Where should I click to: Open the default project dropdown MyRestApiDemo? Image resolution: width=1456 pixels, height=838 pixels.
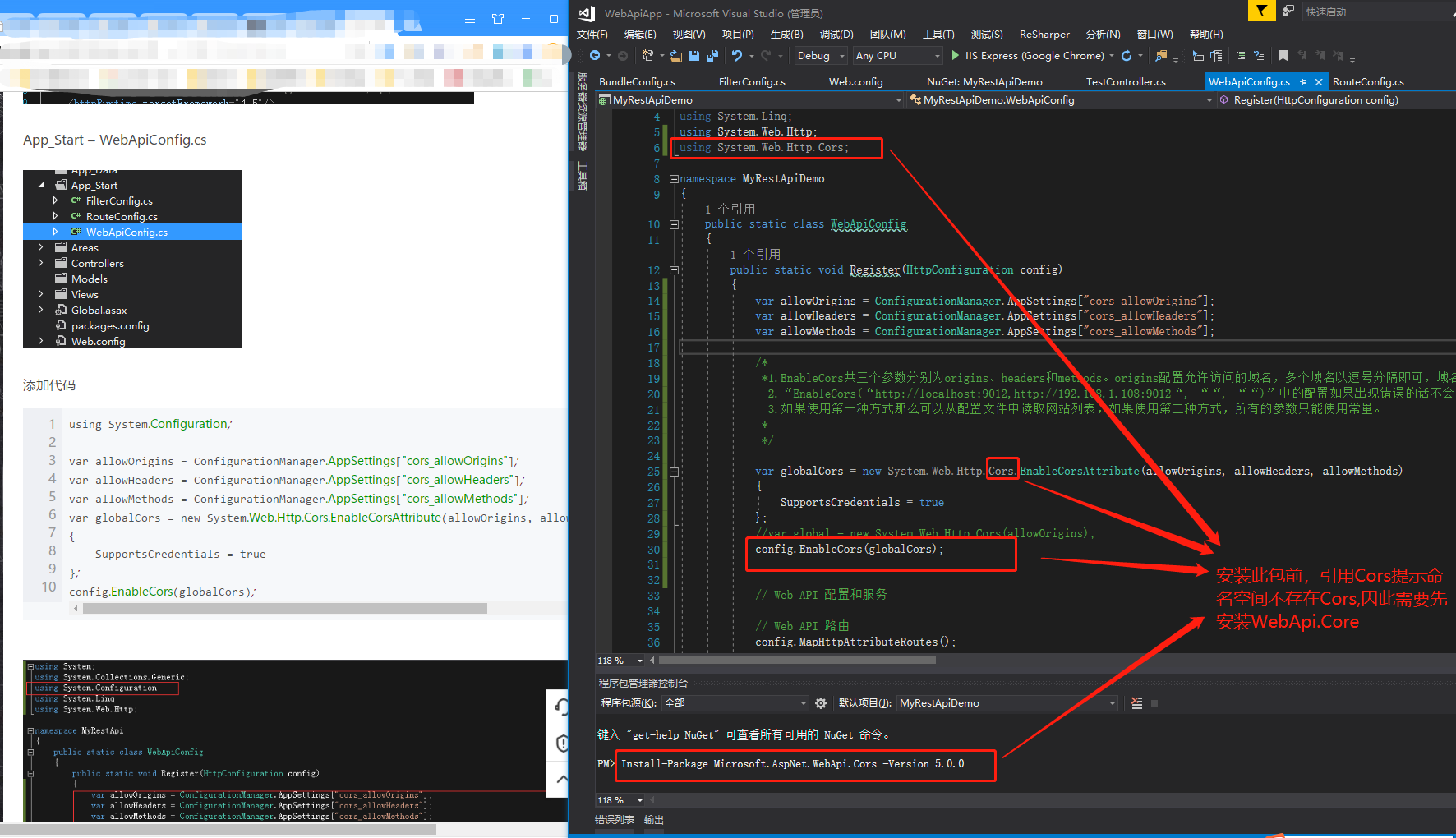click(x=1007, y=703)
